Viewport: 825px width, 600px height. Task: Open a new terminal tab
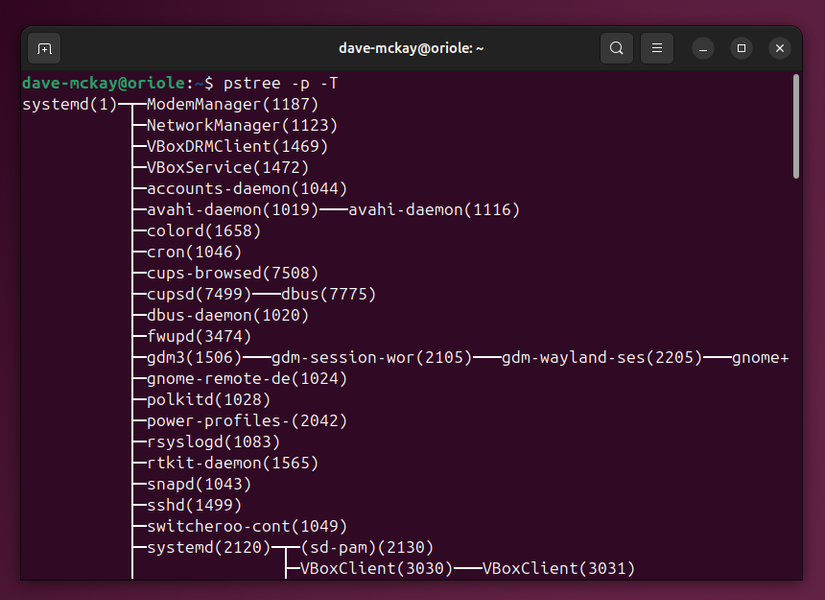43,48
